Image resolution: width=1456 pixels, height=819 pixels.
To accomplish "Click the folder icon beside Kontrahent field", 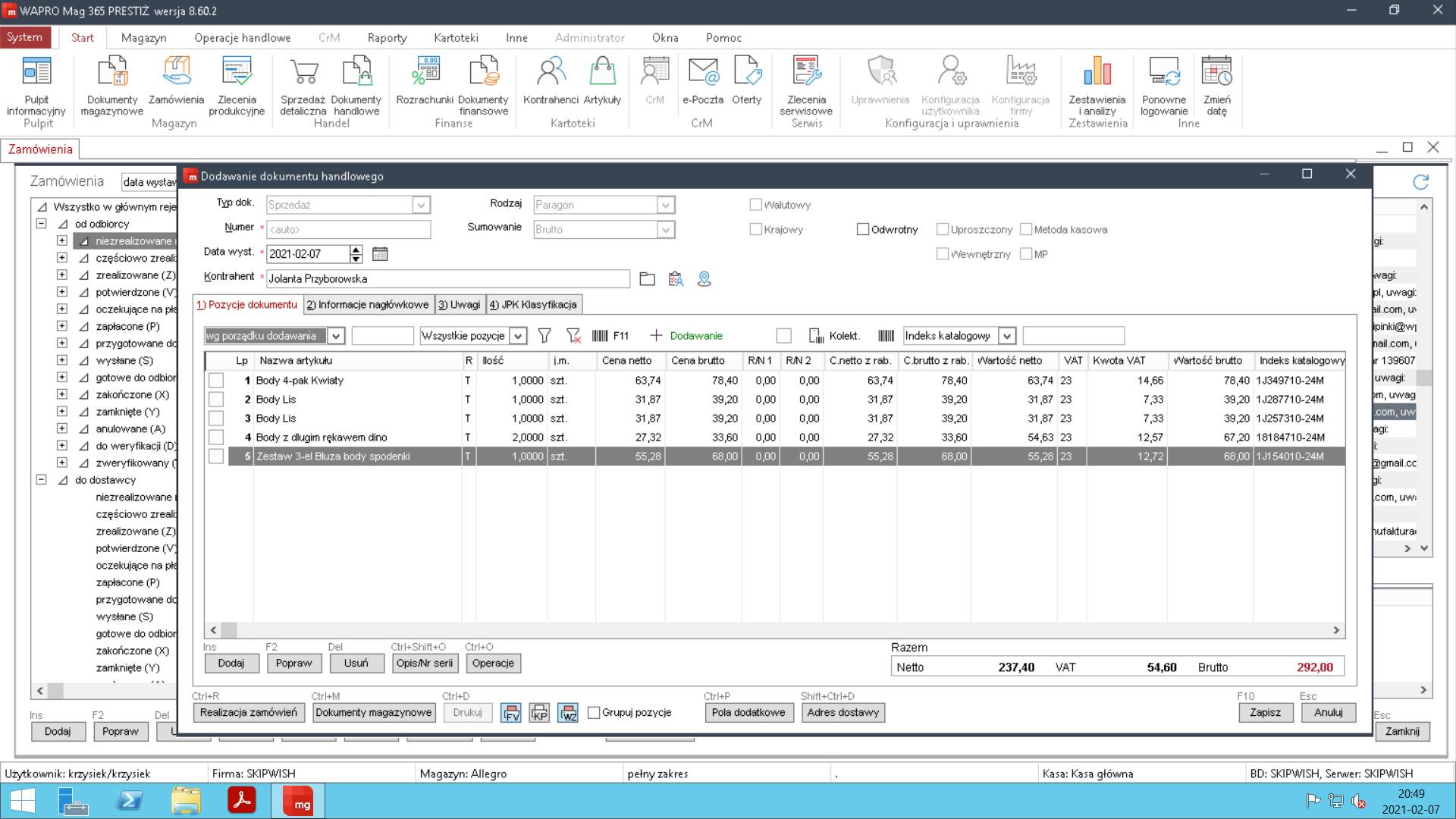I will coord(647,279).
